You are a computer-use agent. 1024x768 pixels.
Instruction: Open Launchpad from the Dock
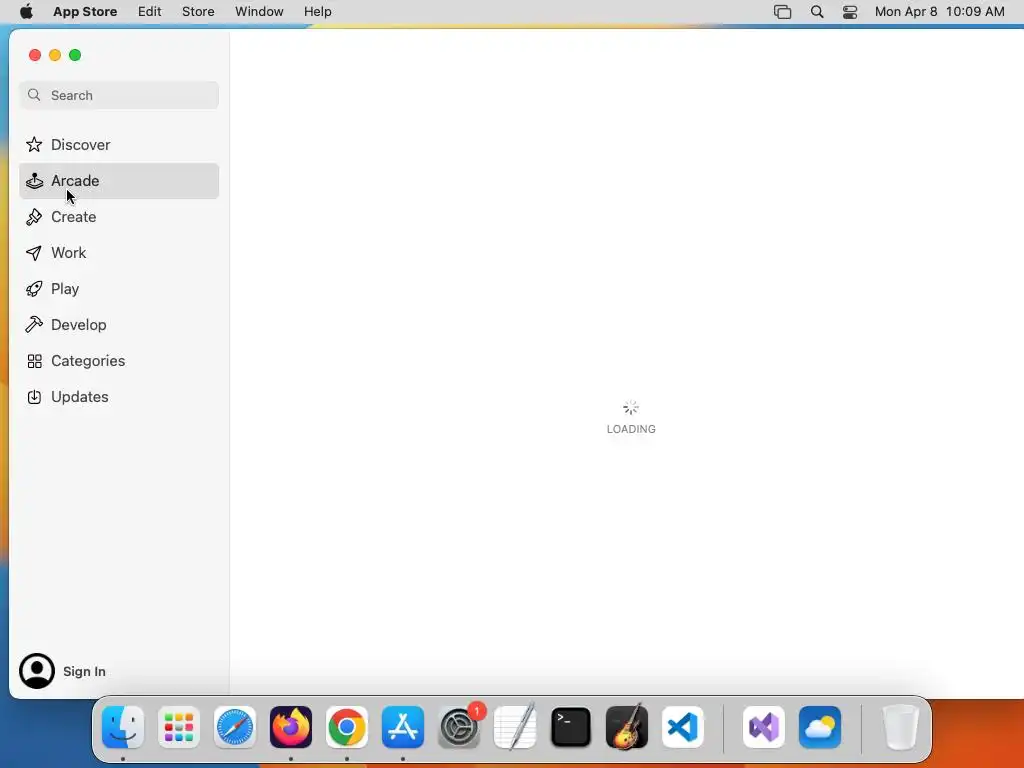pos(179,727)
